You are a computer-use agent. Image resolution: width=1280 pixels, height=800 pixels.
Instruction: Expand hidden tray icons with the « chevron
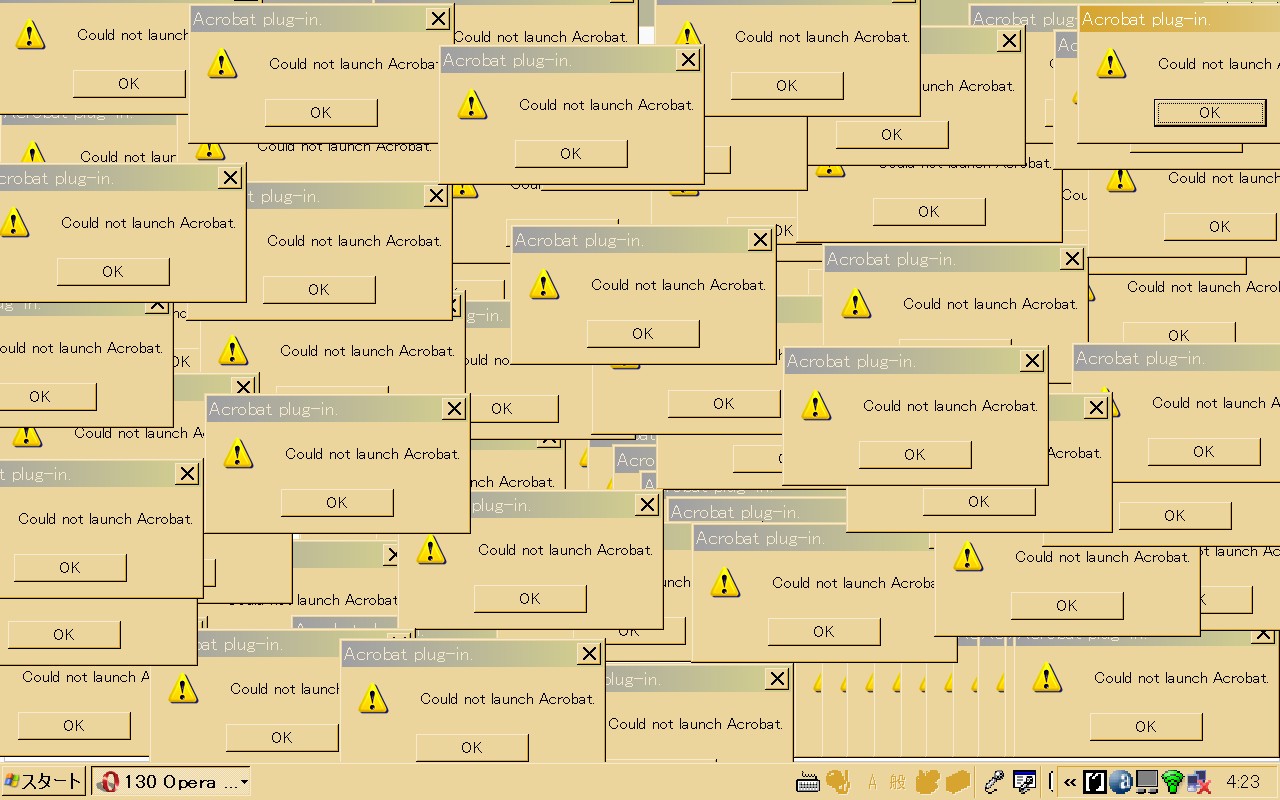coord(1070,782)
